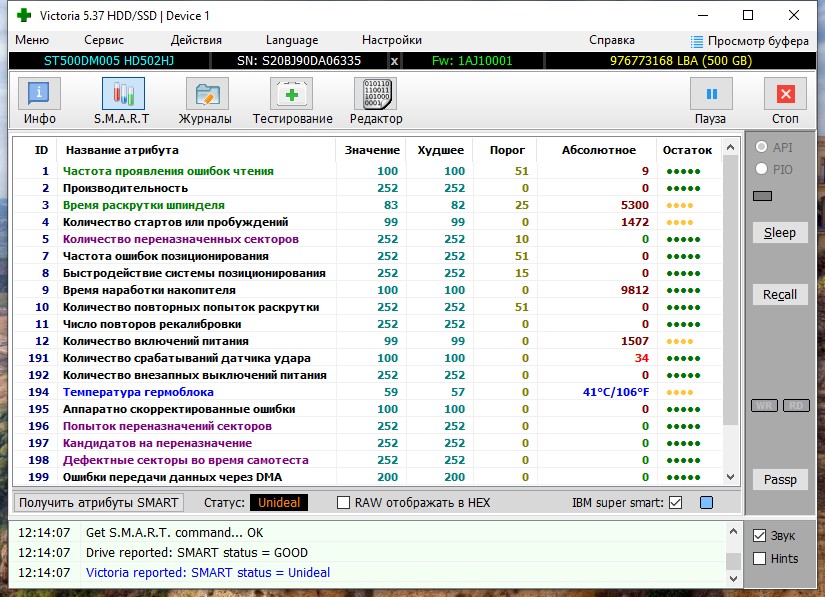Image resolution: width=825 pixels, height=597 pixels.
Task: Click the log panel scroll down arrow
Action: point(733,579)
